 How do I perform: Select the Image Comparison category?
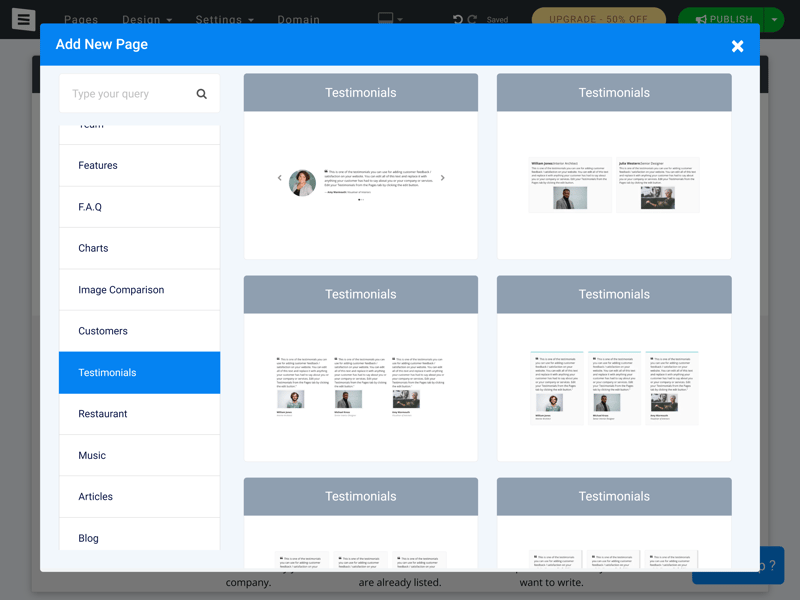tap(139, 290)
